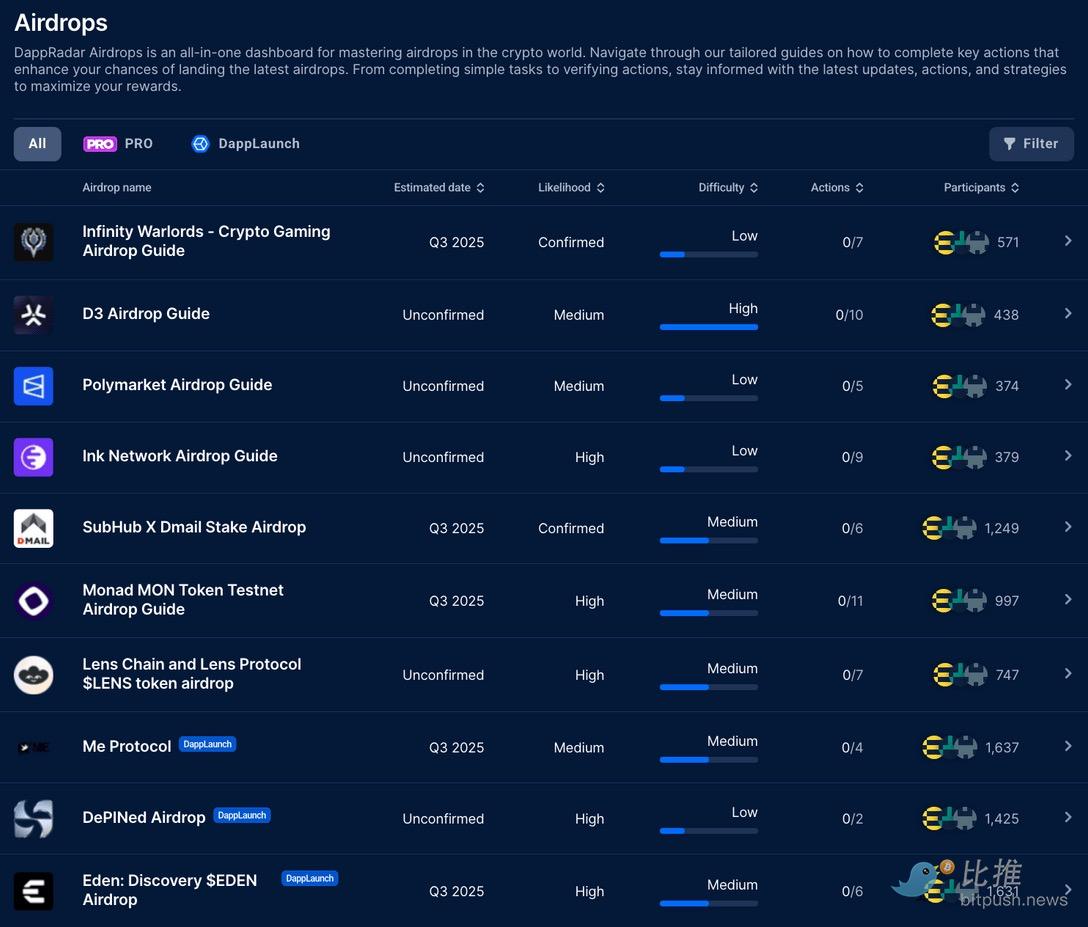Click the Lens Chain logo icon
Screen dimensions: 1088x927
[33, 674]
